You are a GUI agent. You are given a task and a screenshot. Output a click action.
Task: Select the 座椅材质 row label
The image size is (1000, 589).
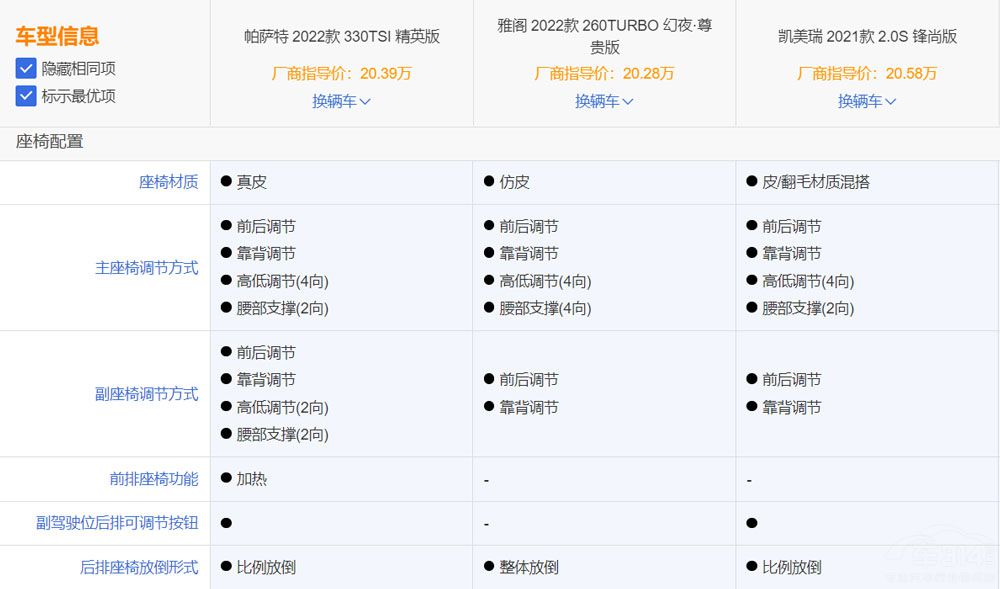point(170,182)
